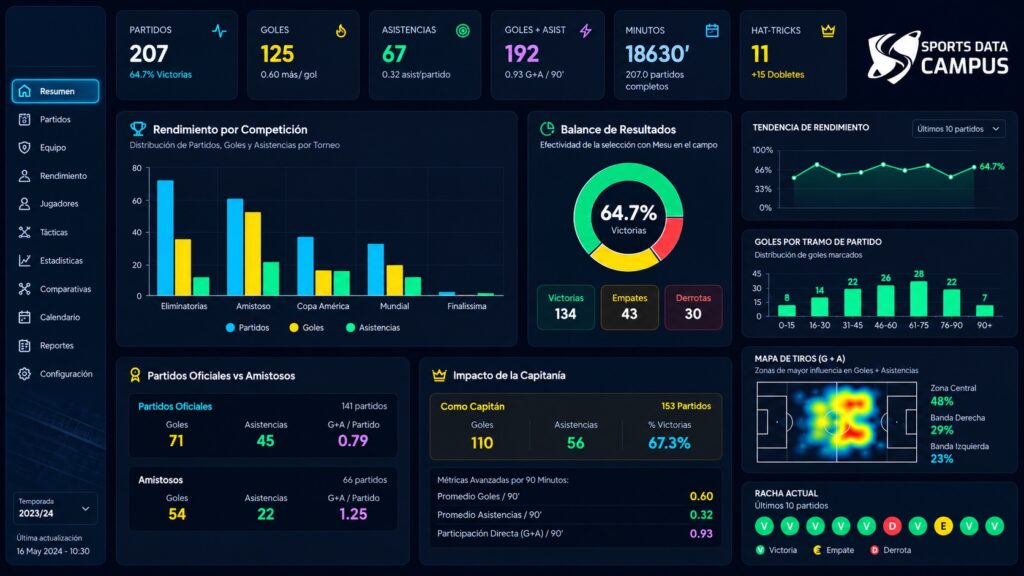1024x576 pixels.
Task: Click the 67.3% Victorias captain value
Action: point(669,443)
